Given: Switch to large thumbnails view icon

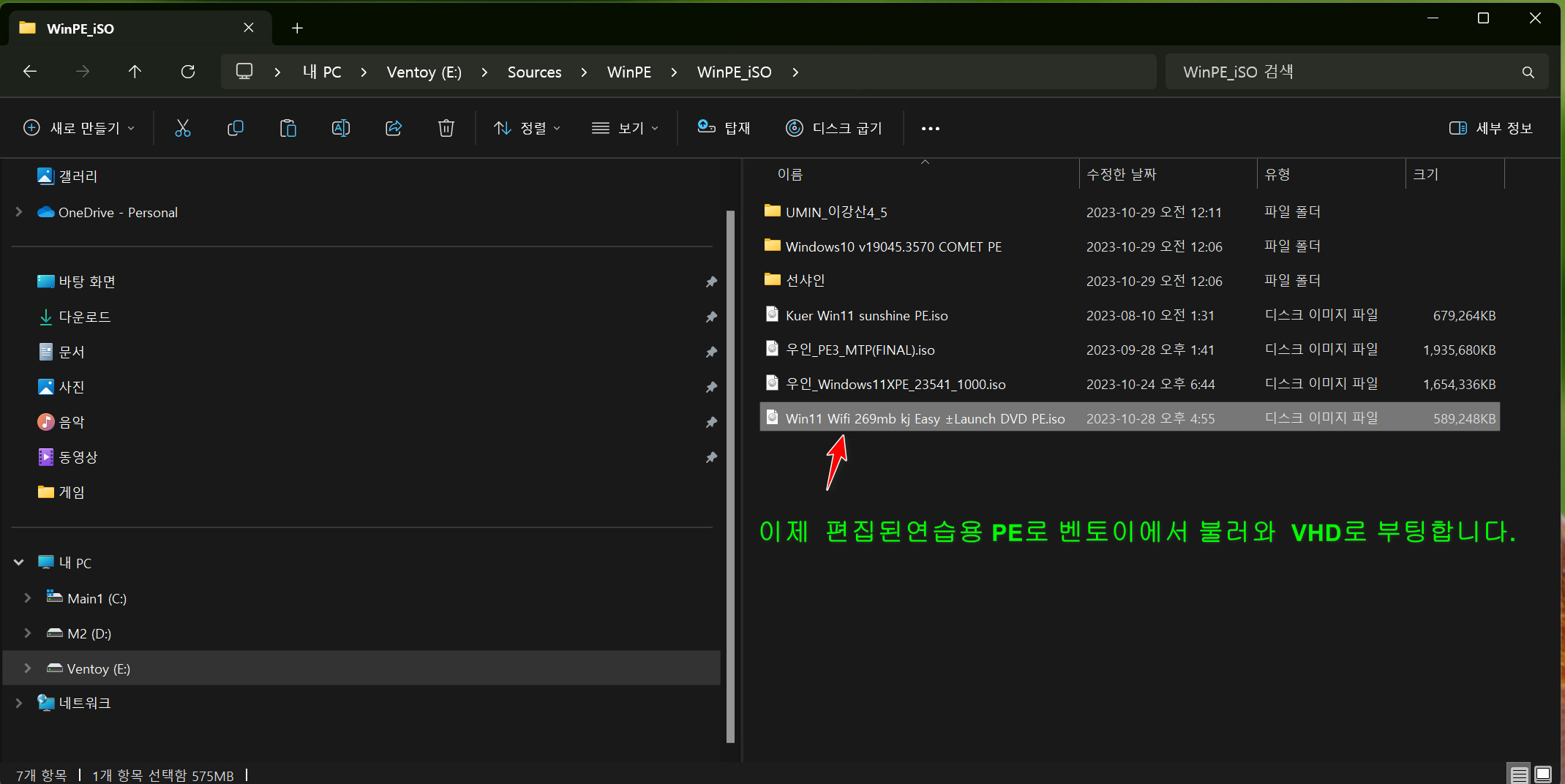Looking at the screenshot, I should click(1543, 774).
